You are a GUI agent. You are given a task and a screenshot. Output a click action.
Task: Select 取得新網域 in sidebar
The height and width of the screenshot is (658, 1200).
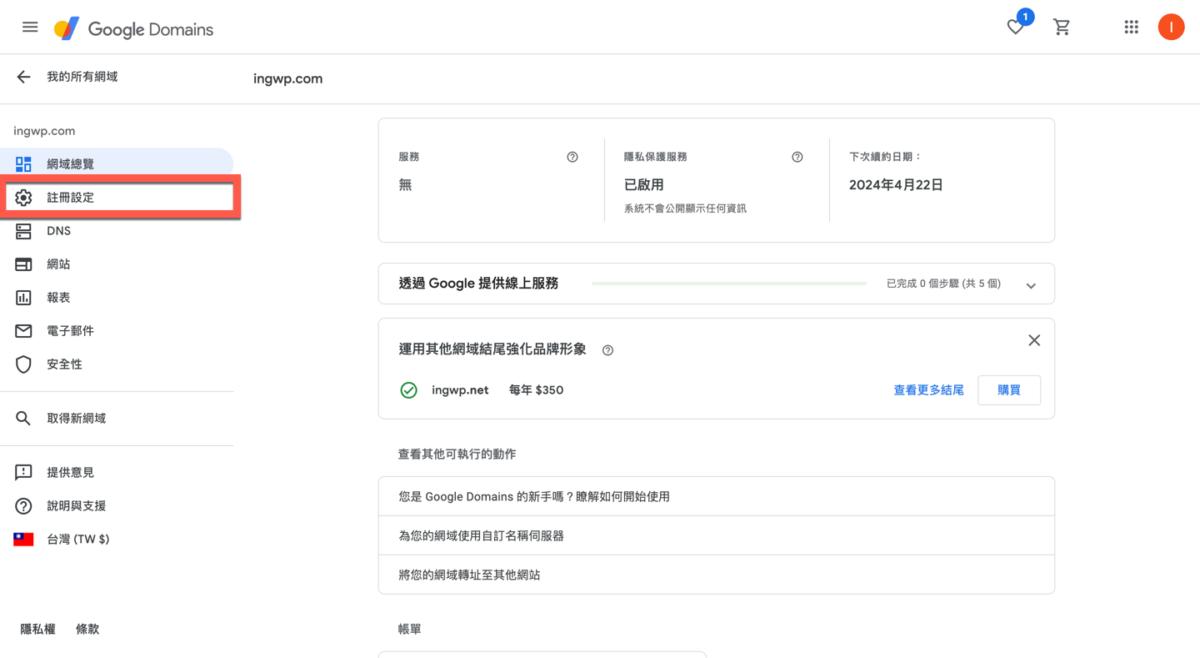coord(116,418)
